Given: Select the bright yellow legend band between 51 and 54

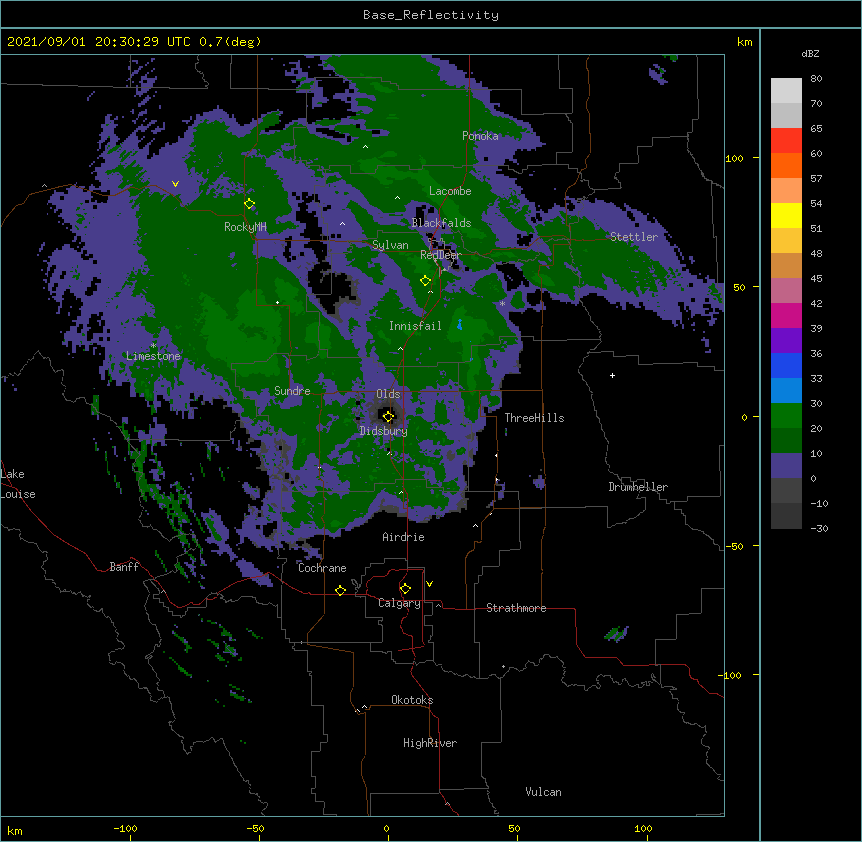Looking at the screenshot, I should click(786, 215).
